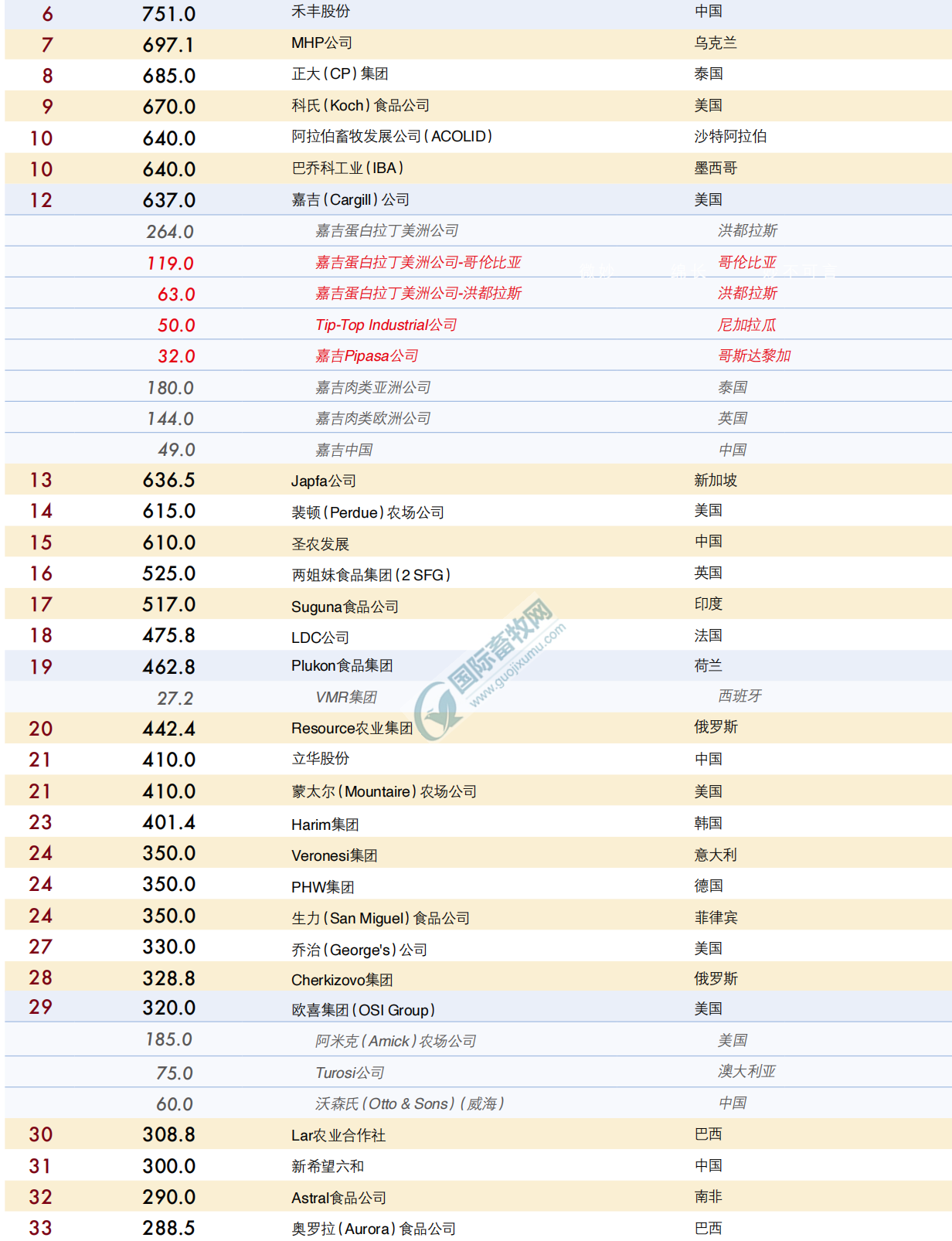Select the Suguna食品公司 row

(345, 607)
